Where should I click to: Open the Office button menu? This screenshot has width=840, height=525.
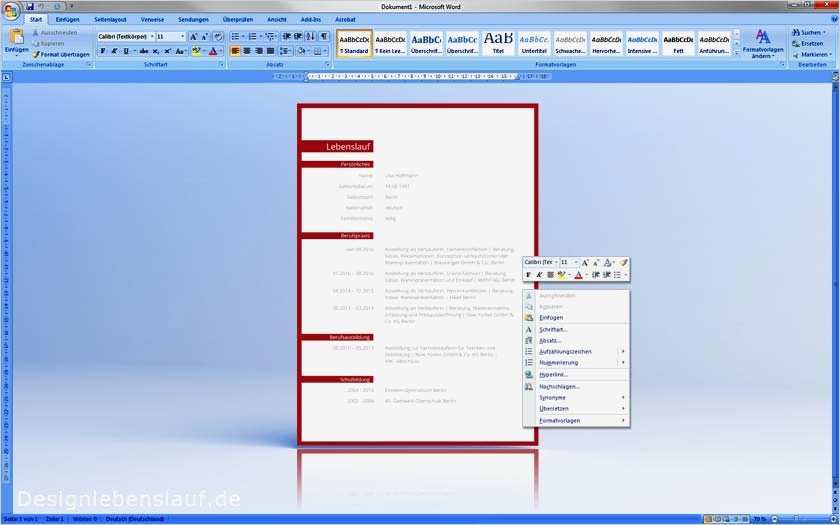click(x=10, y=10)
